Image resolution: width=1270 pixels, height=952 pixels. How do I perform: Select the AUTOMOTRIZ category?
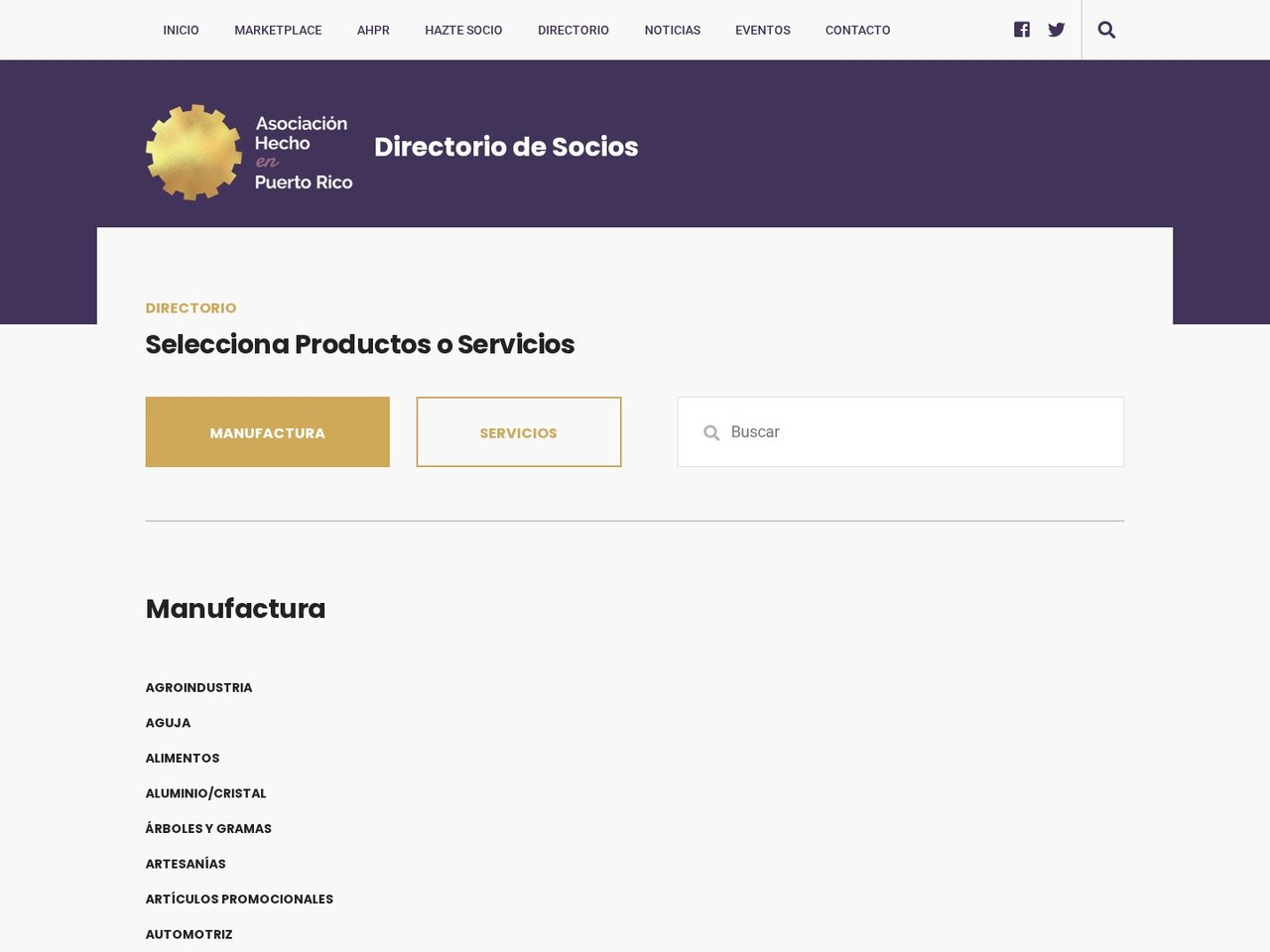coord(189,934)
